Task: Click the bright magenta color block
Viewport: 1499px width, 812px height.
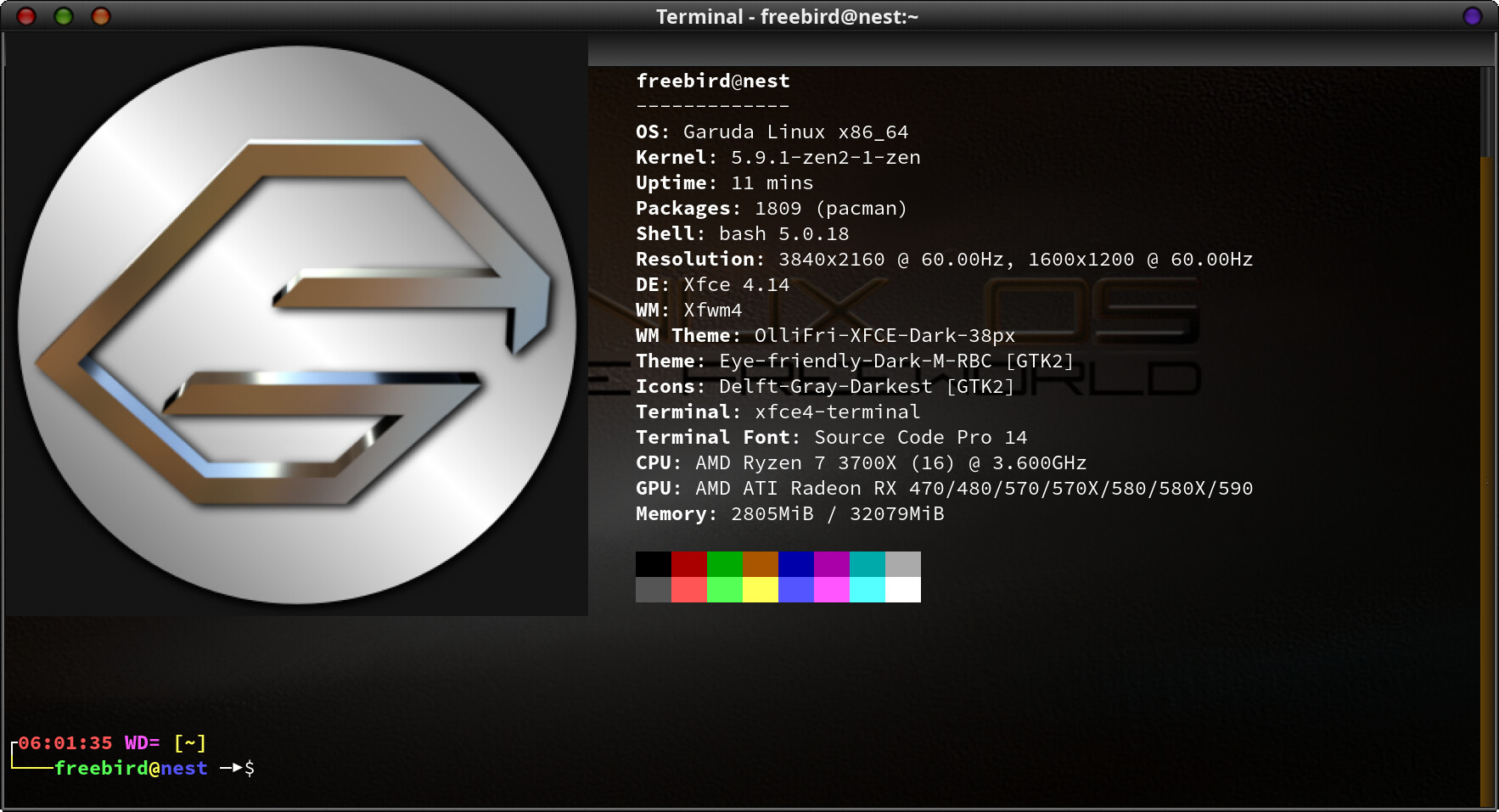Action: tap(832, 590)
